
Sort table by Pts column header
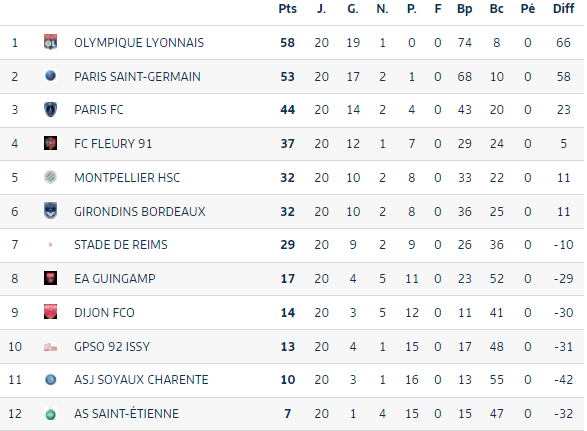click(288, 9)
